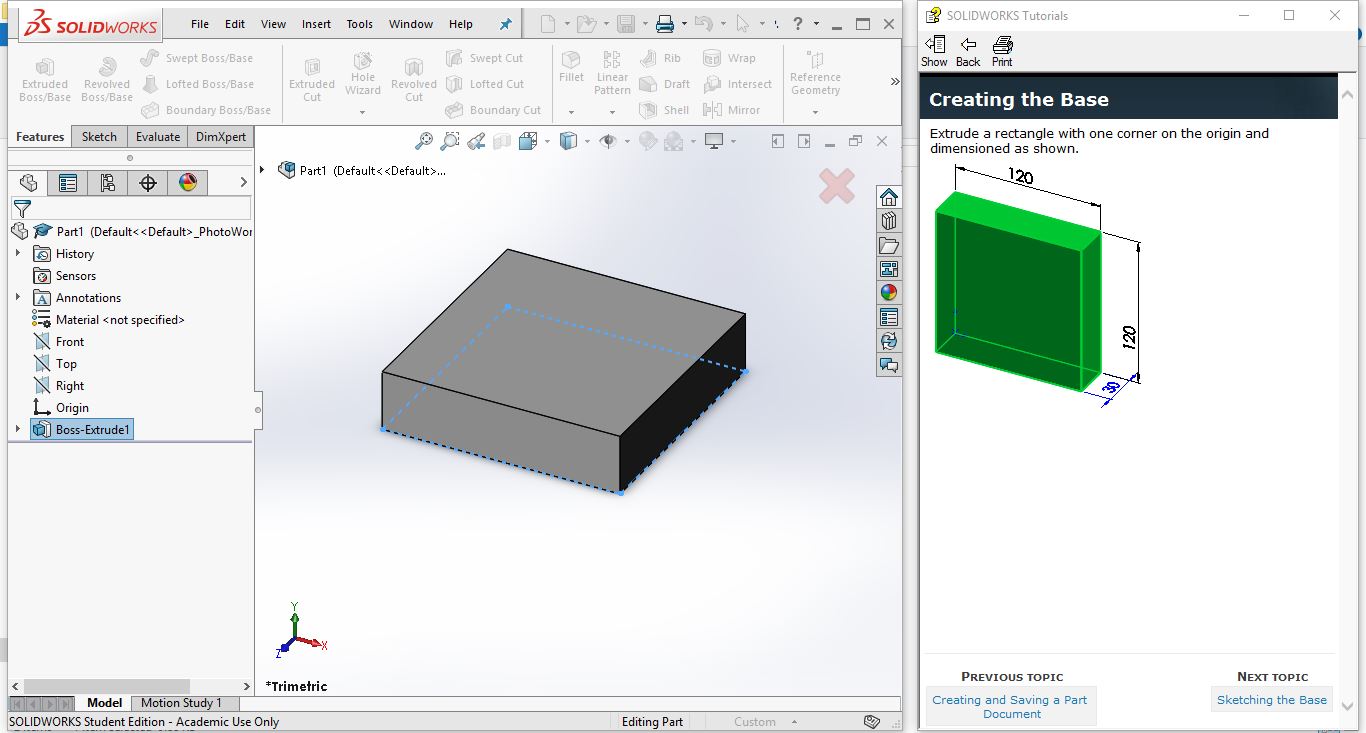Screen dimensions: 1366x733
Task: Select the Right plane in feature tree
Action: (x=59, y=386)
